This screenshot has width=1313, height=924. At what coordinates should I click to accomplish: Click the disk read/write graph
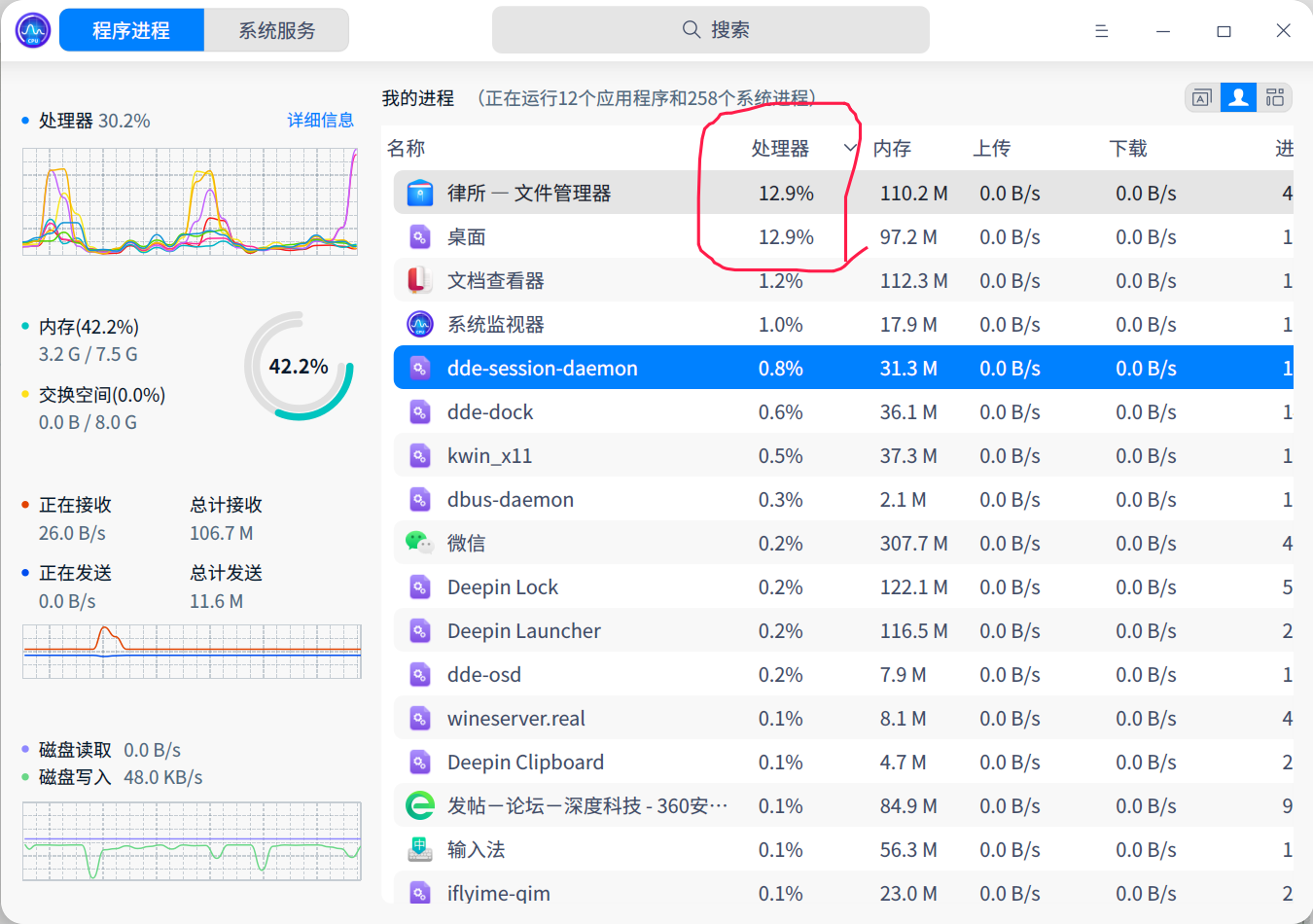click(192, 841)
